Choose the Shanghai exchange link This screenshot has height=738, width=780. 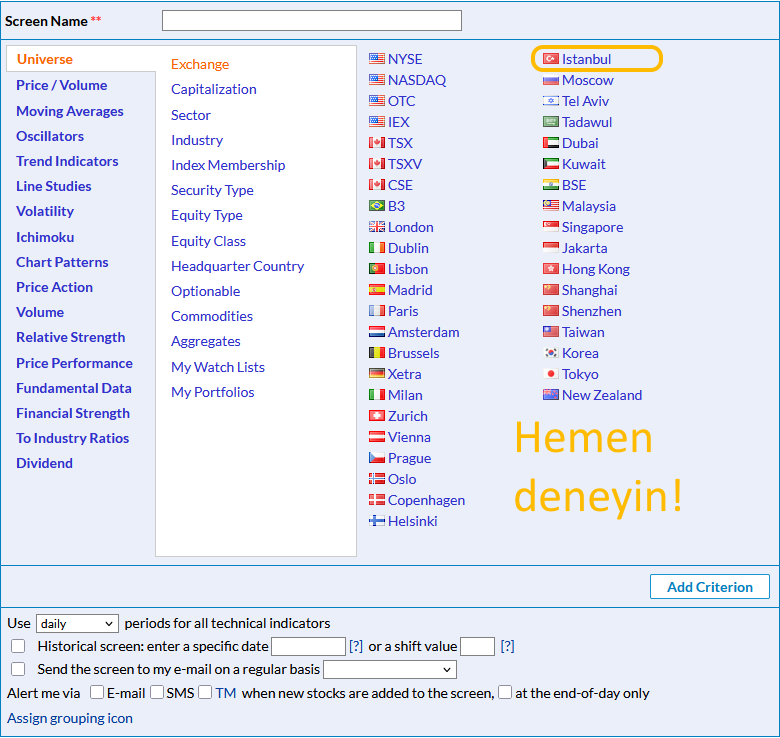(589, 290)
